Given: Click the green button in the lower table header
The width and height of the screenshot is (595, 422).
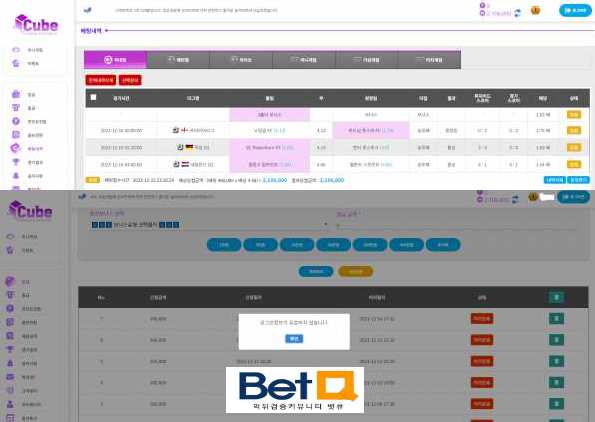Looking at the screenshot, I should tap(556, 297).
